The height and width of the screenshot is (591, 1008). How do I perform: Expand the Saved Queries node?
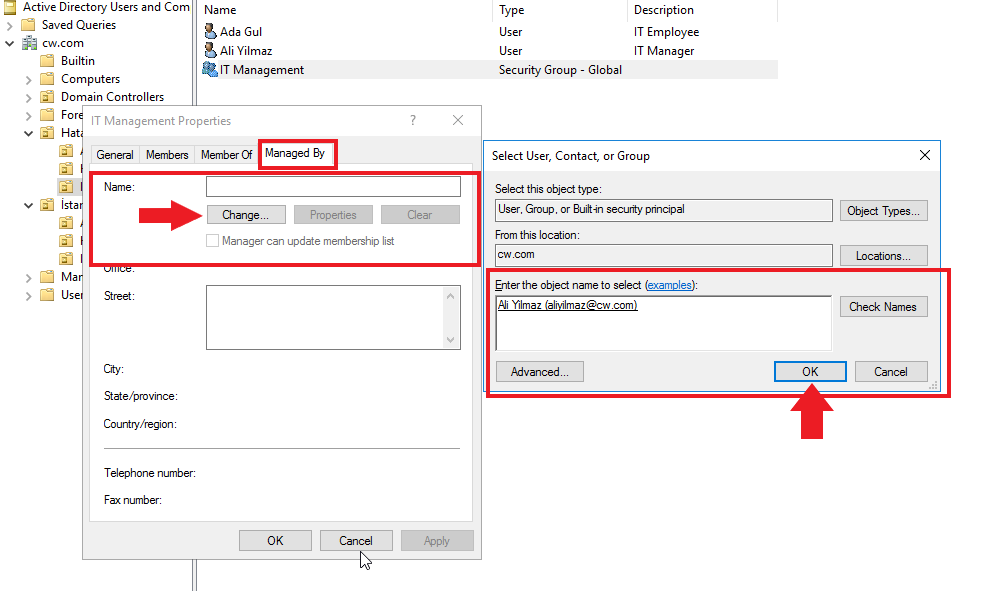pyautogui.click(x=10, y=25)
